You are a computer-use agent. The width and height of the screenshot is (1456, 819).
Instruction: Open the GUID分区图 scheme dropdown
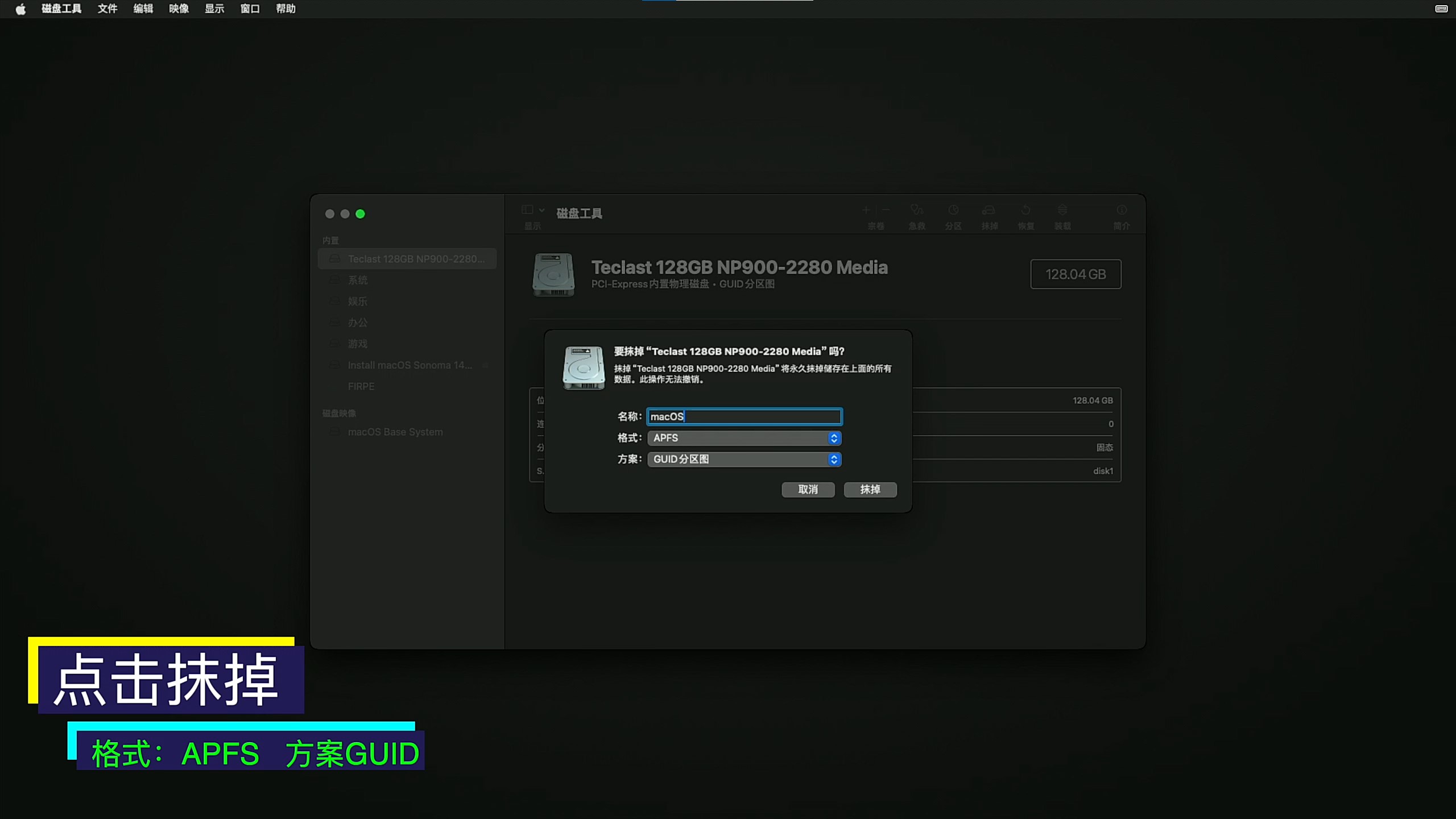point(744,459)
